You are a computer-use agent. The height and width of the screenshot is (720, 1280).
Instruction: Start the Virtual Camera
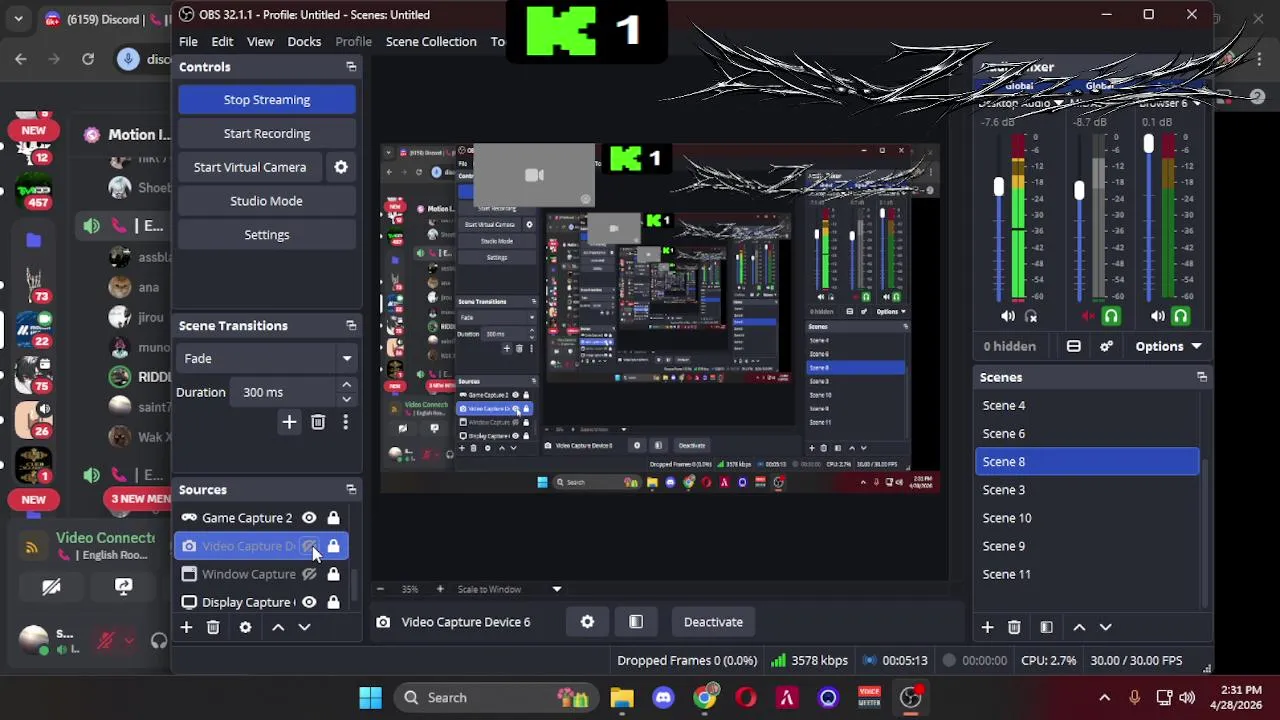(250, 167)
